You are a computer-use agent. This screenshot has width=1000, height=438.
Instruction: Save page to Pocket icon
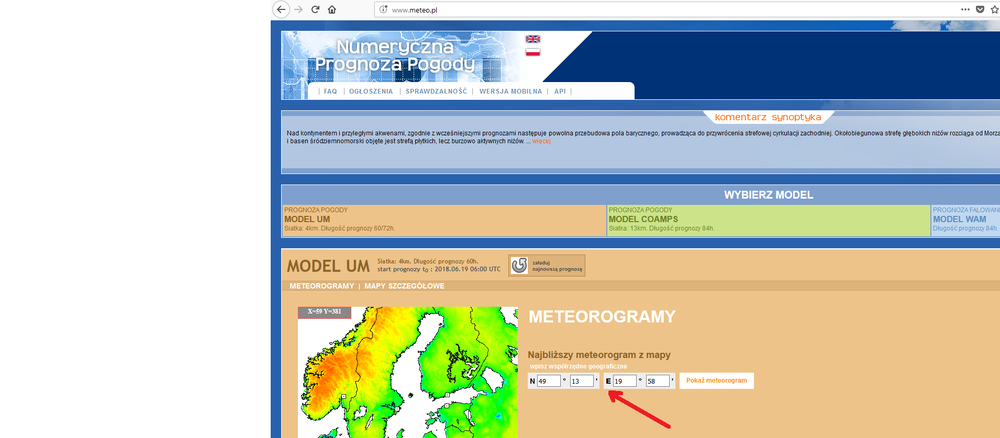pyautogui.click(x=981, y=10)
